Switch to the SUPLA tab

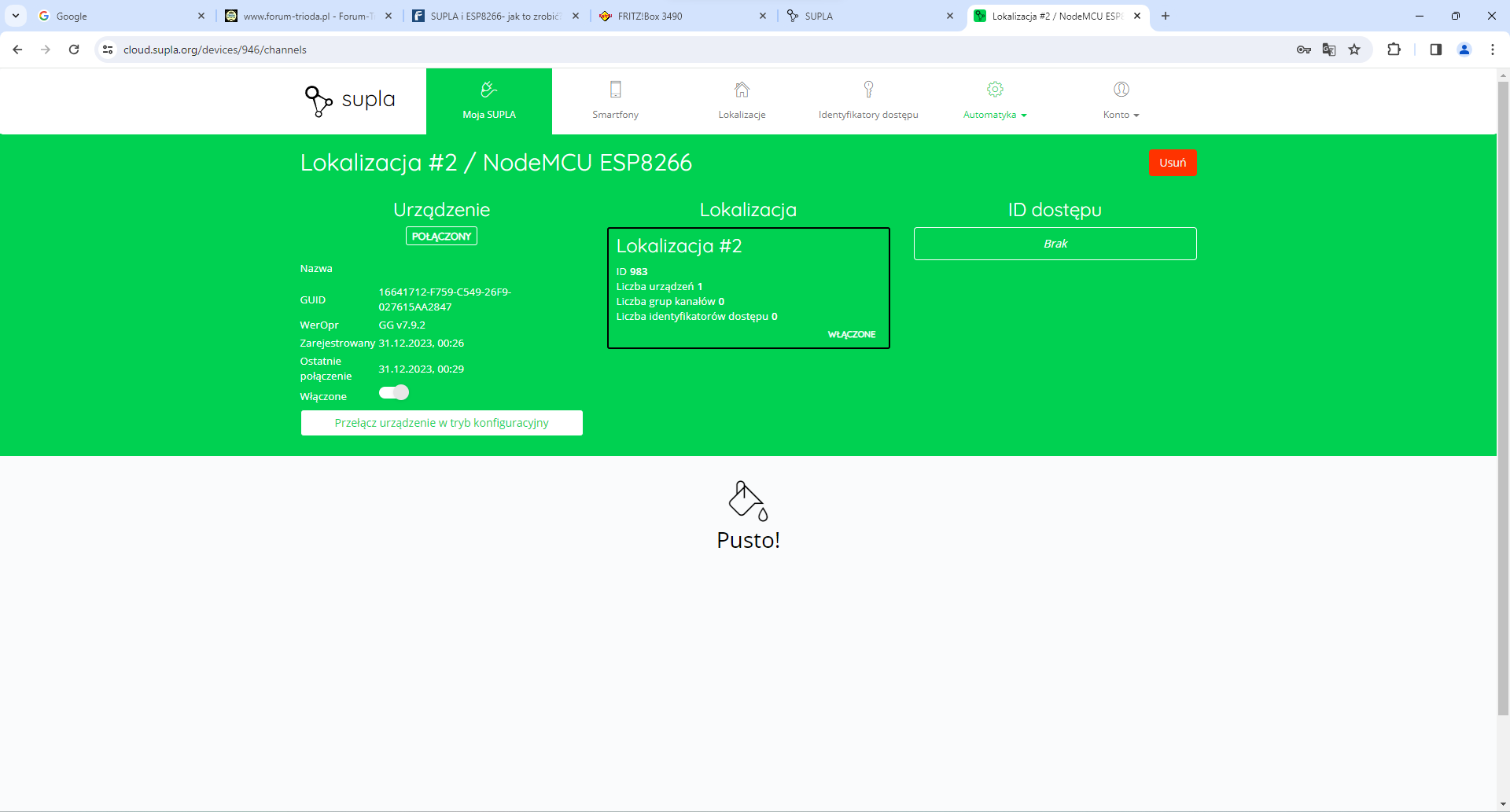pyautogui.click(x=870, y=16)
